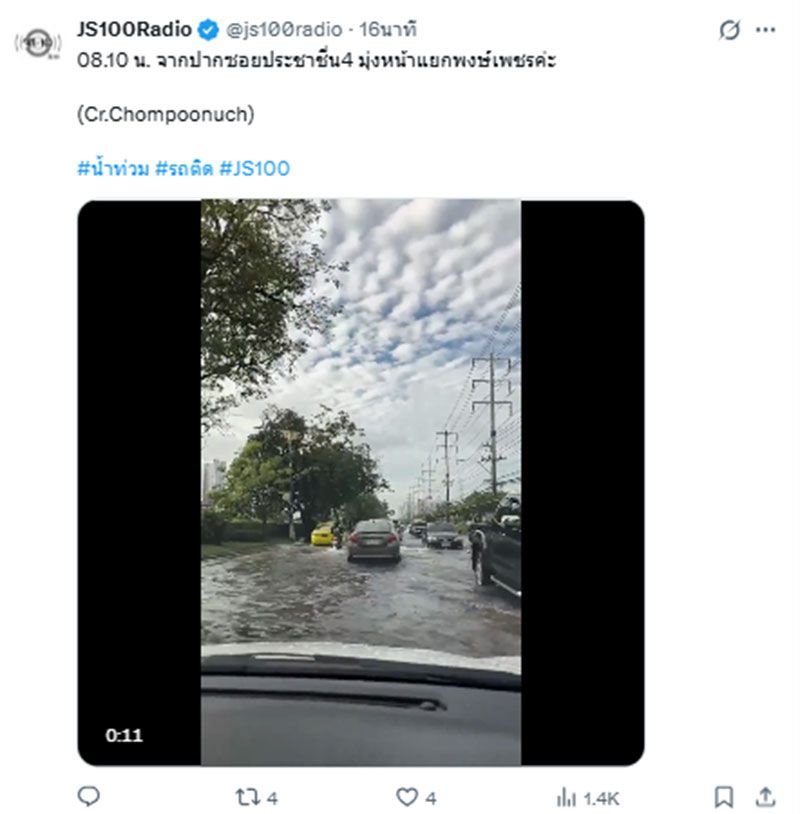This screenshot has height=814, width=800.
Task: Click the Grok icon beside More
Action: click(x=730, y=31)
